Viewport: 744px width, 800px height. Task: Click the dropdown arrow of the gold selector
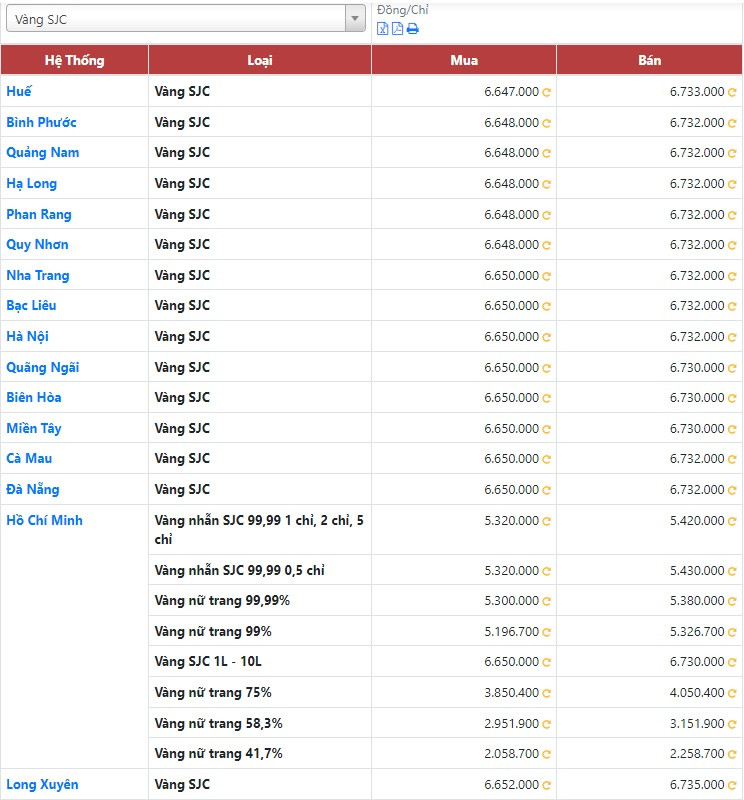[355, 19]
